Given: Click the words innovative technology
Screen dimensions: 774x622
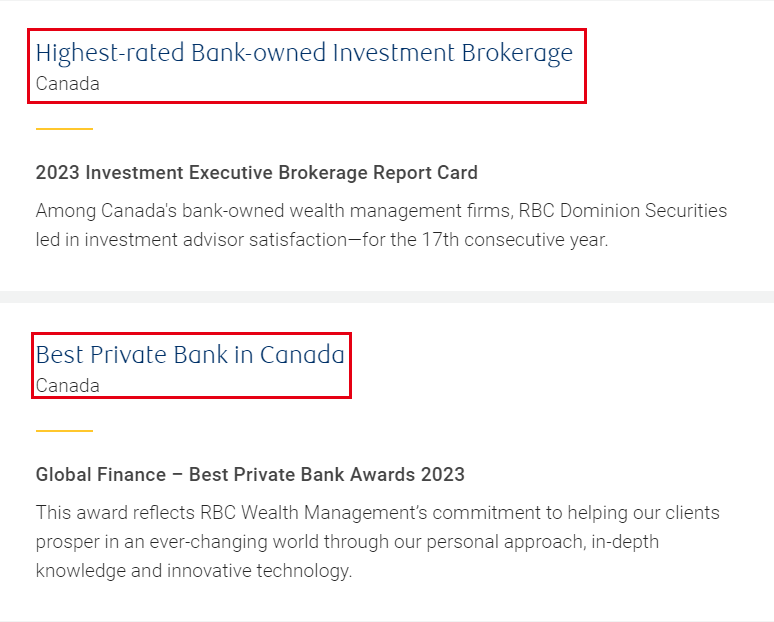Looking at the screenshot, I should click(259, 571).
